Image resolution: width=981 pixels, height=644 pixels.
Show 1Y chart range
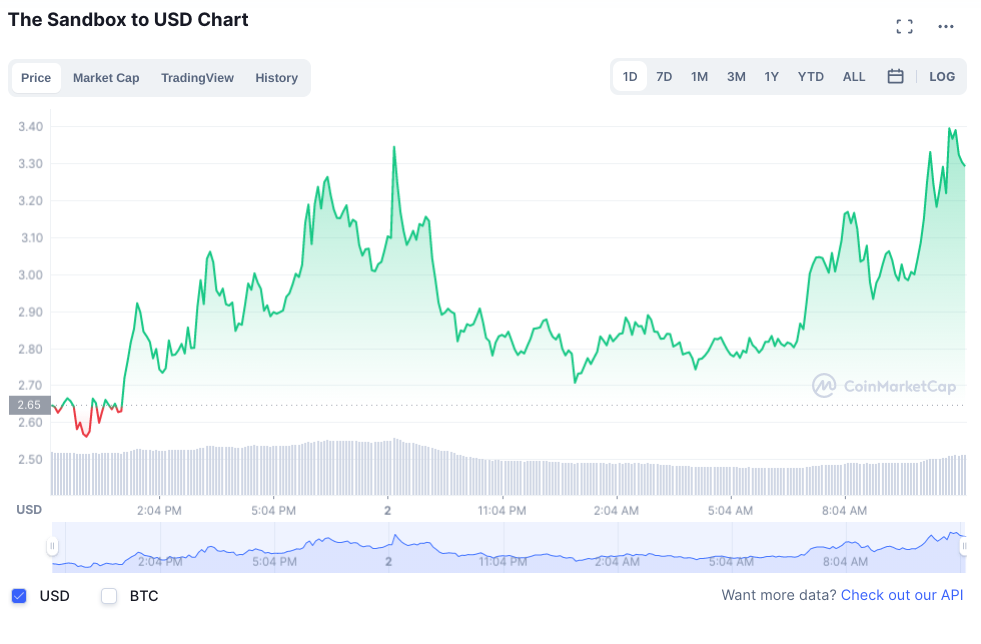tap(771, 77)
